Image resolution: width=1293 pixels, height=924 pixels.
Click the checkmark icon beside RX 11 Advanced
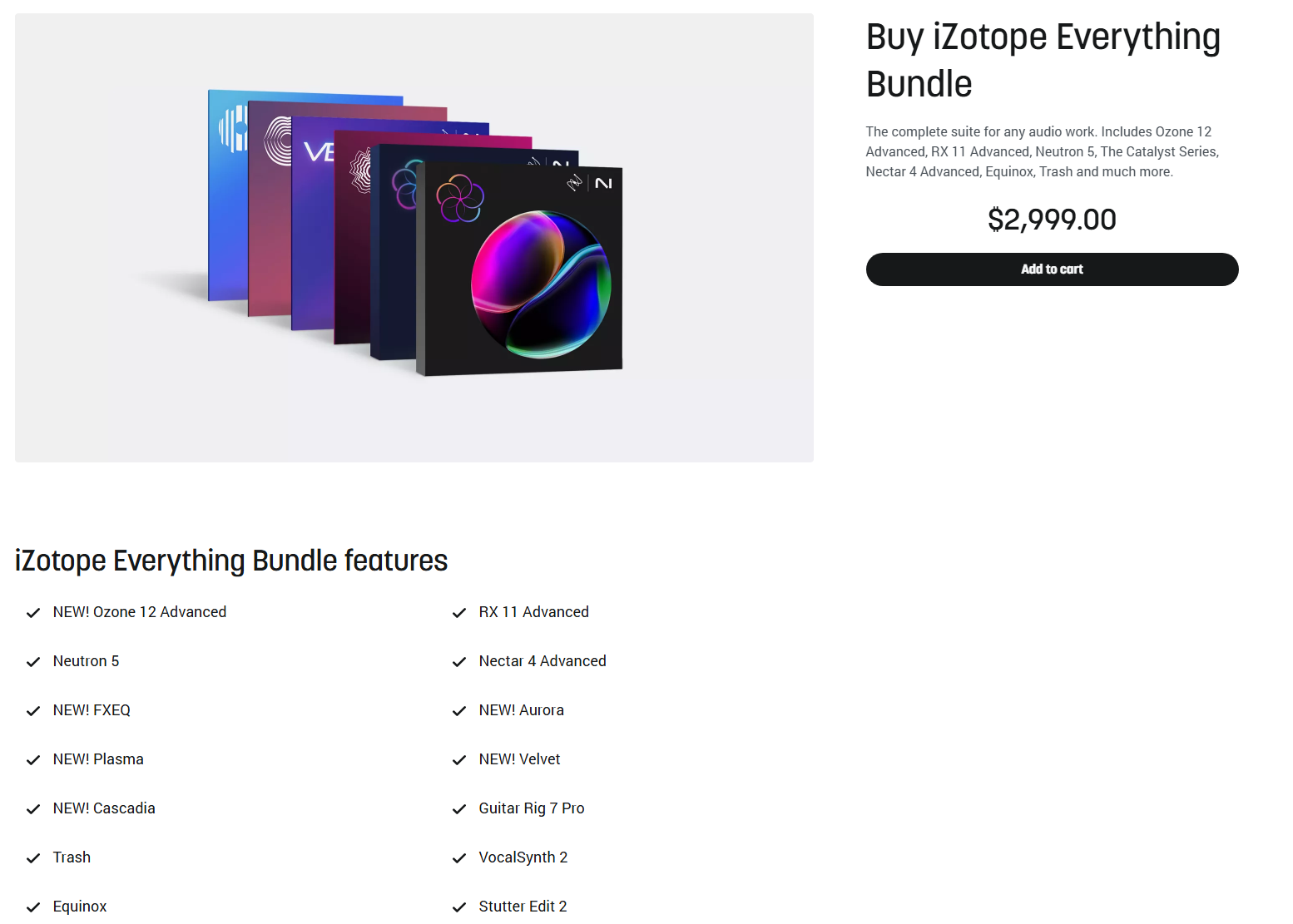point(459,613)
